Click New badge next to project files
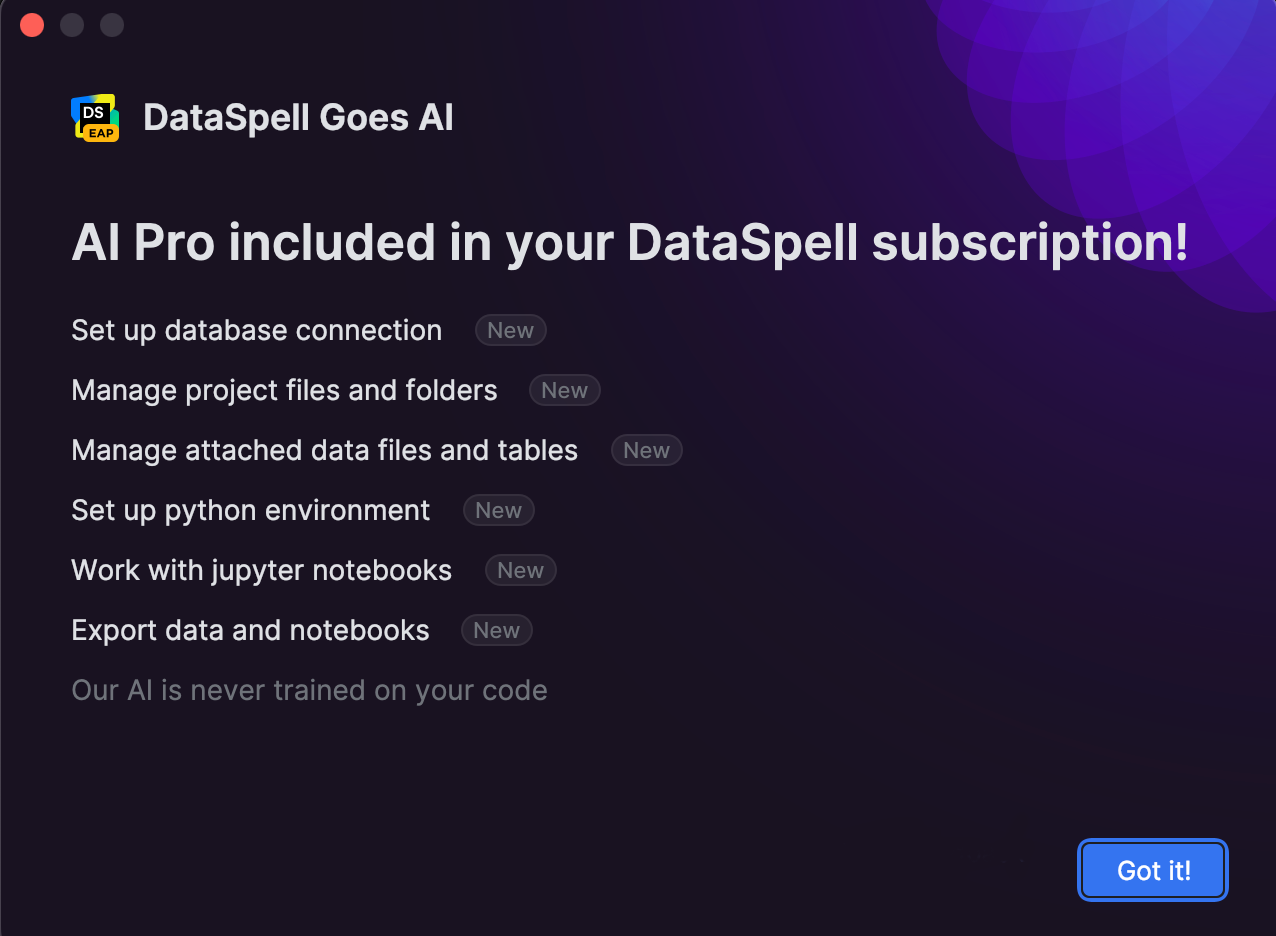 (x=564, y=391)
